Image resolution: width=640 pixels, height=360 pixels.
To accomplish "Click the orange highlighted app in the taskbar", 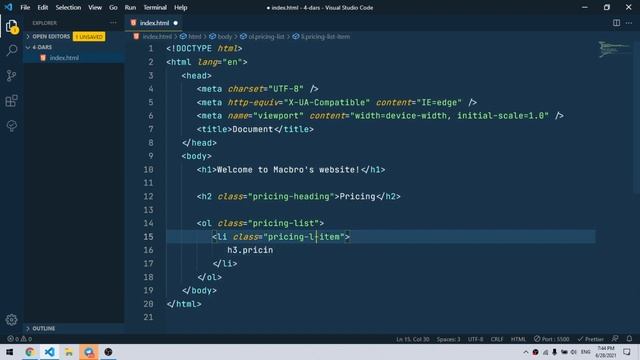I will [89, 352].
